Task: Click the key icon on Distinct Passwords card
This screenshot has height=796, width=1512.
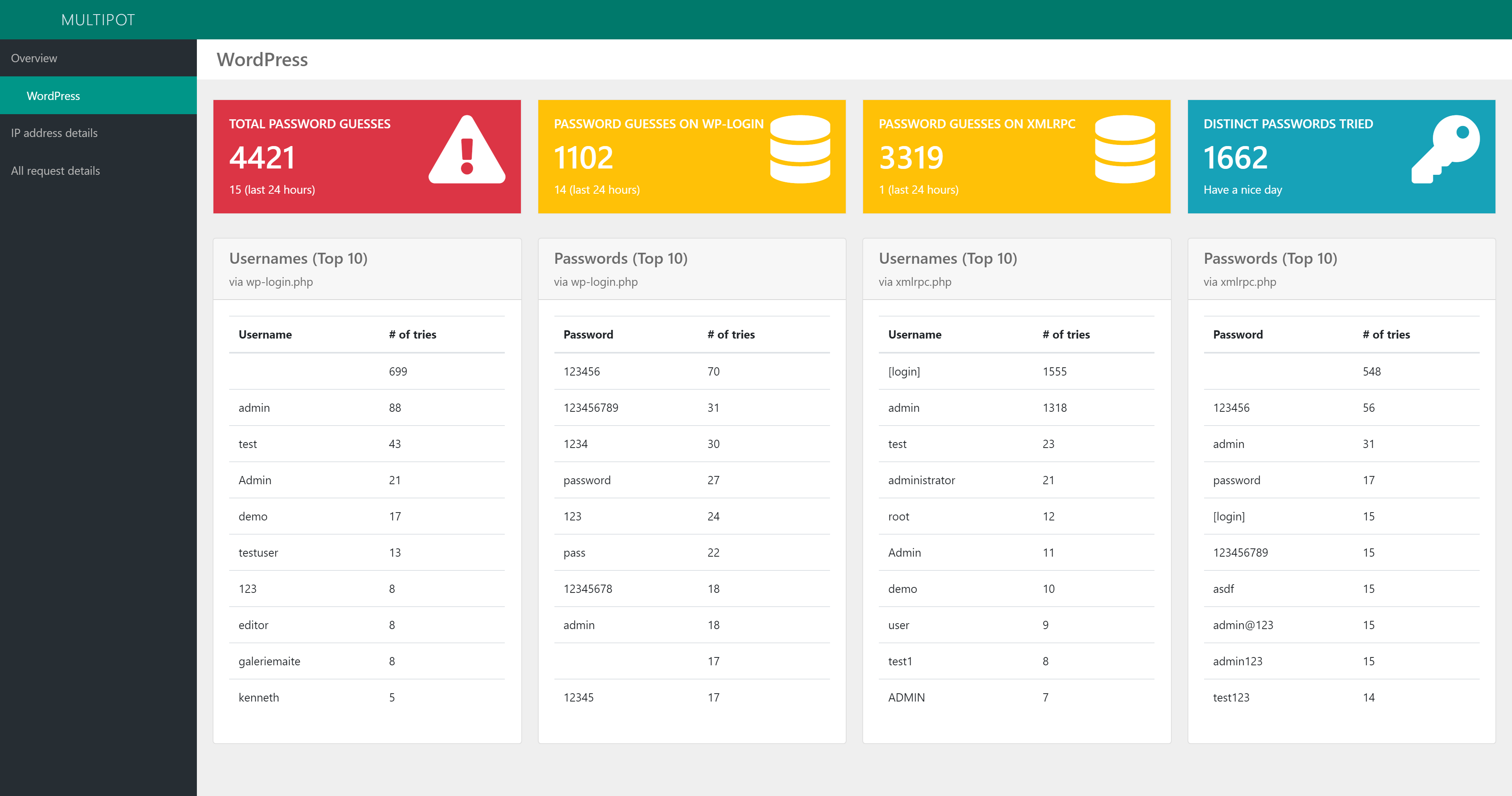Action: (x=1445, y=149)
